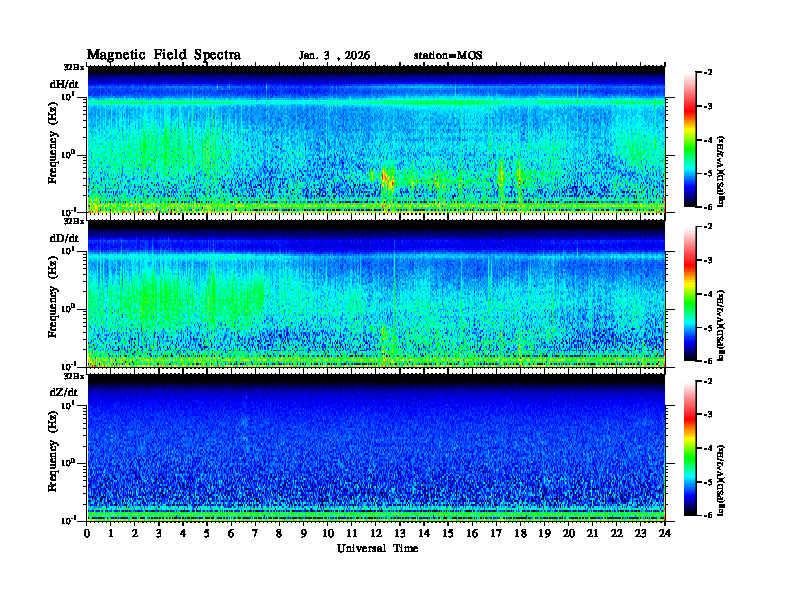Click hour 5 on the time axis
The height and width of the screenshot is (612, 792).
point(207,534)
